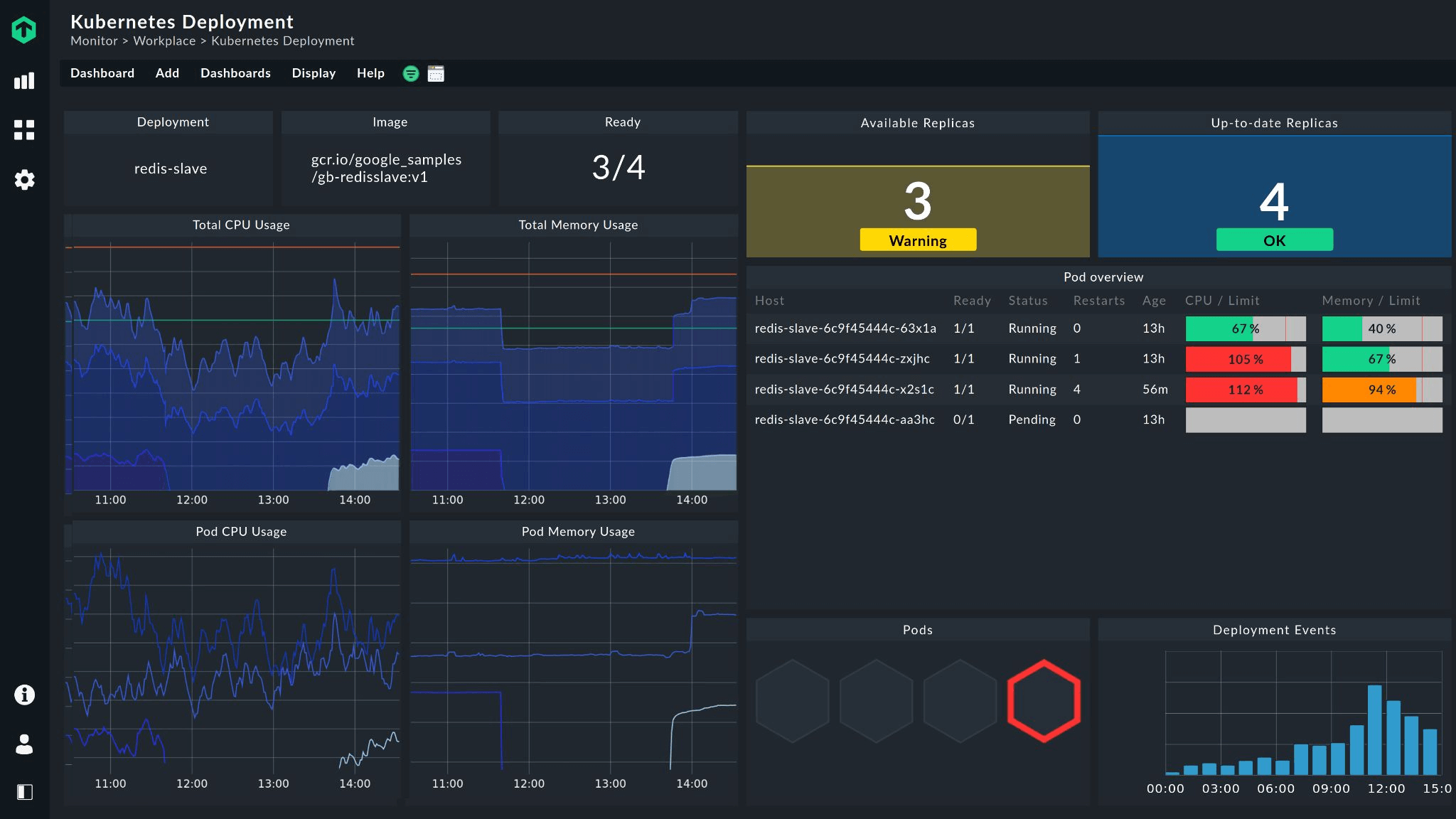This screenshot has height=819, width=1456.
Task: Select the red pending pod hexagon
Action: pos(1044,701)
